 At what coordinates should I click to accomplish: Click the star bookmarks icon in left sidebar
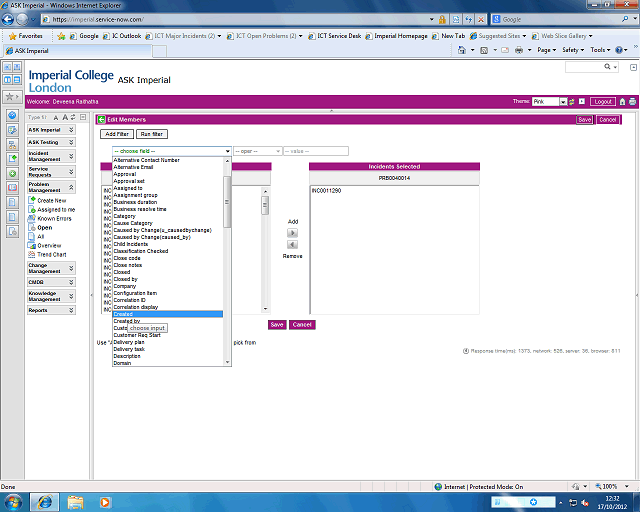click(11, 97)
